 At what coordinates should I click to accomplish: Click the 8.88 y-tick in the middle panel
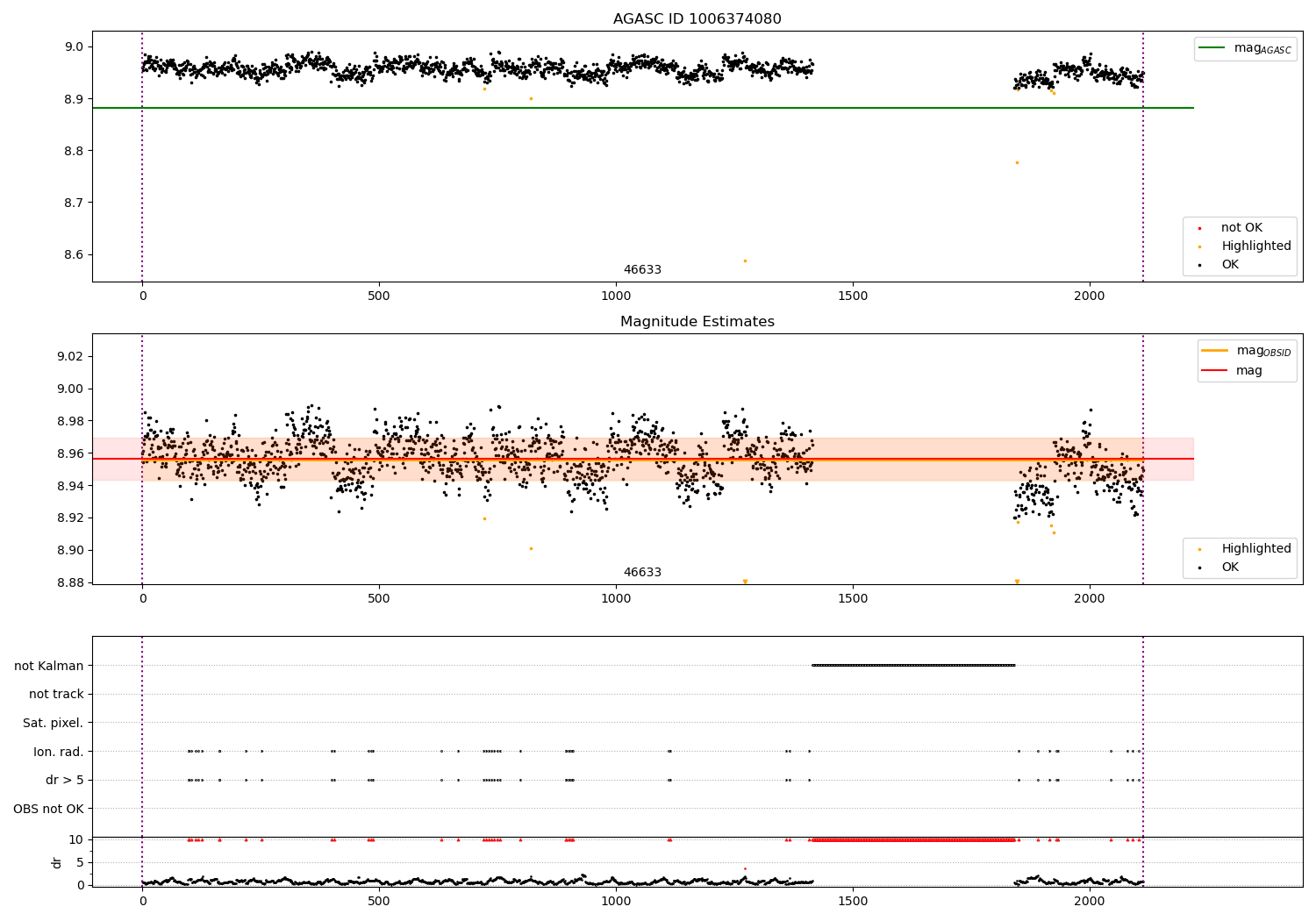pyautogui.click(x=71, y=583)
